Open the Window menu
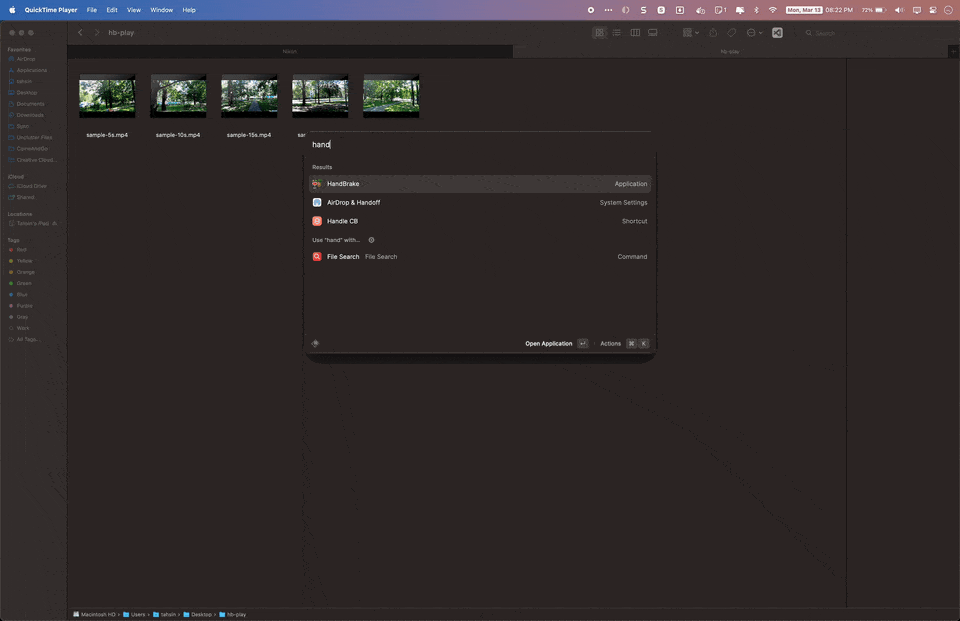This screenshot has height=621, width=960. [162, 10]
